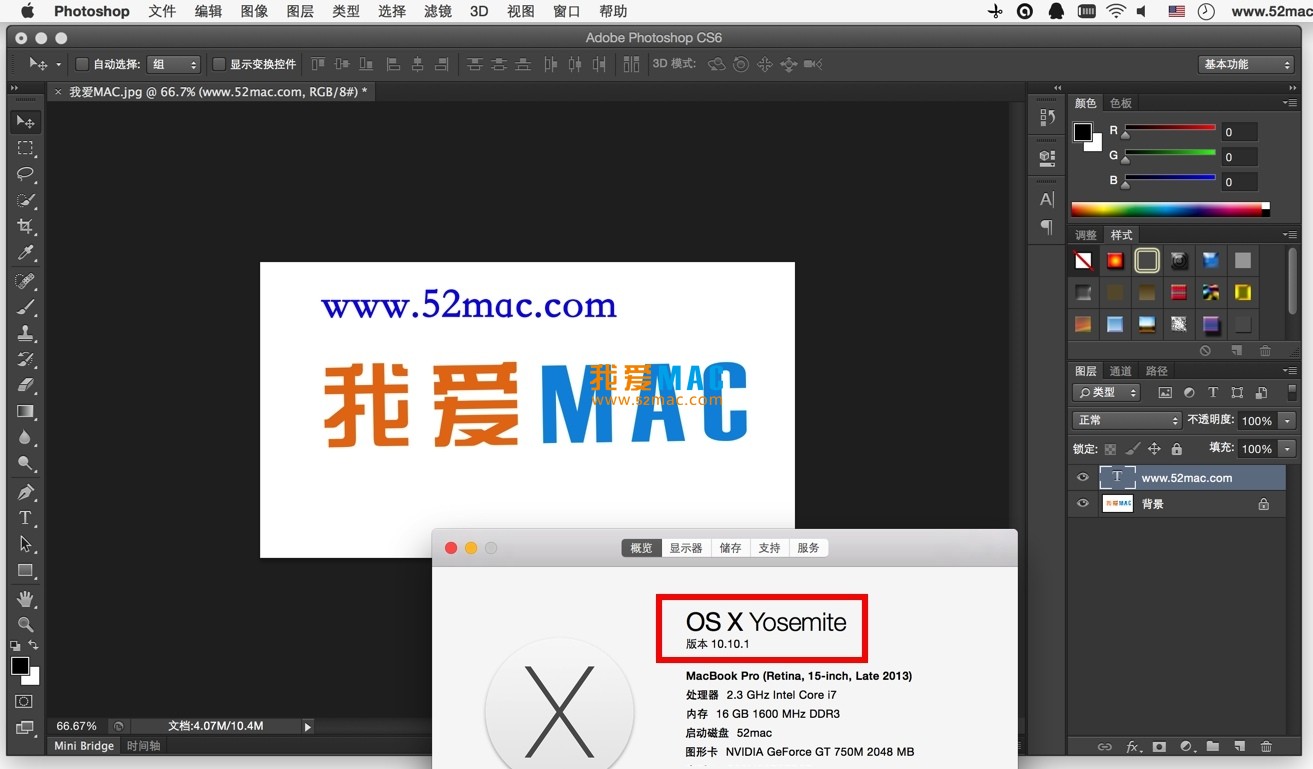Screen dimensions: 1313x769
Task: Click the 显示器 button in About window
Action: click(685, 547)
